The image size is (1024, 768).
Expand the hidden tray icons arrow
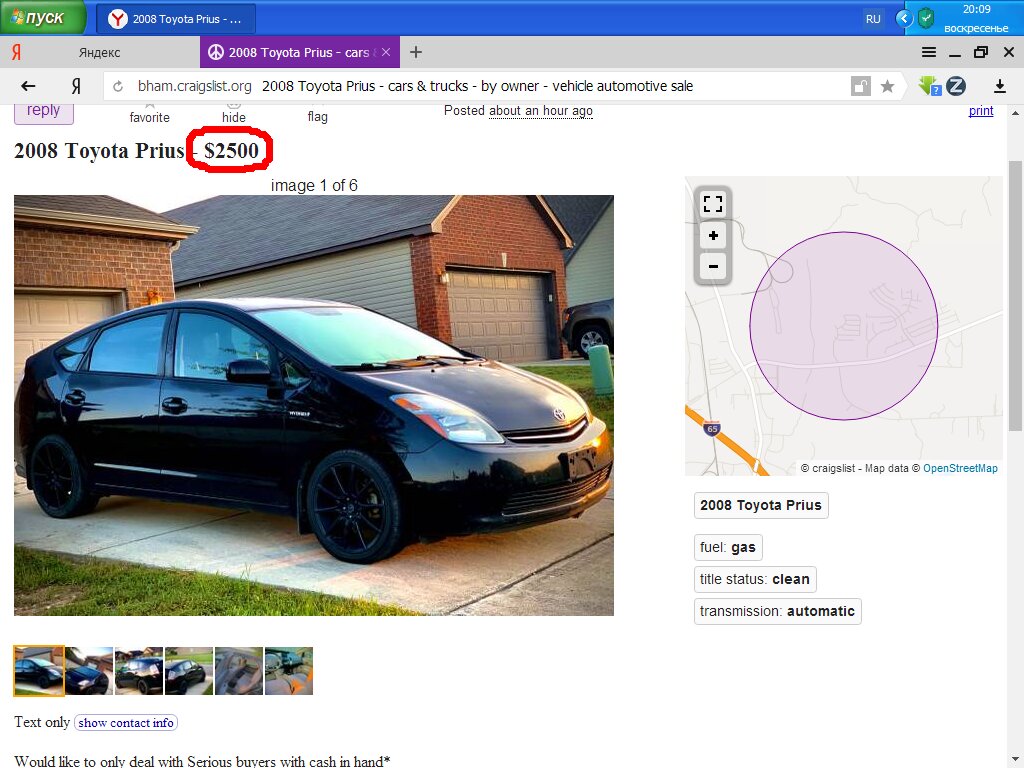[x=904, y=18]
